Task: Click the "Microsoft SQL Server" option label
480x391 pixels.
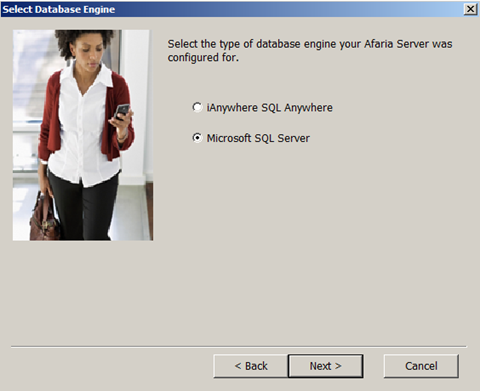Action: 258,138
